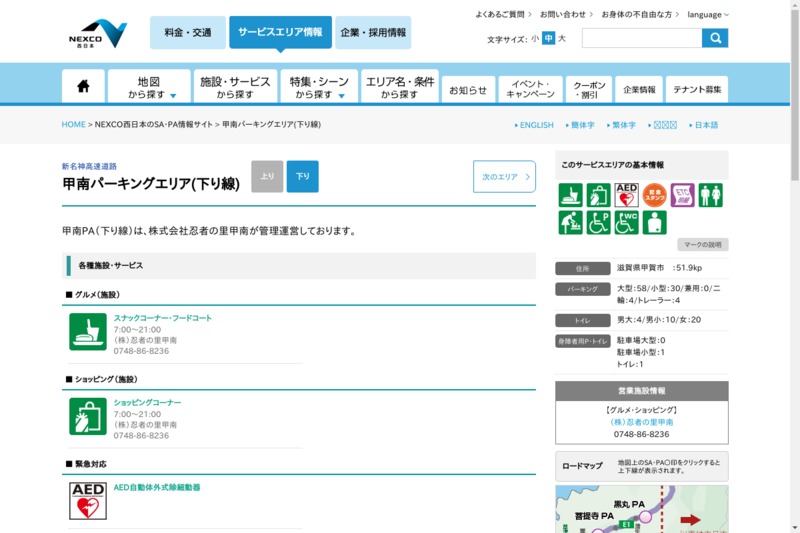The width and height of the screenshot is (800, 533).
Task: Click the orange stamp icon in basic info
Action: (x=655, y=194)
